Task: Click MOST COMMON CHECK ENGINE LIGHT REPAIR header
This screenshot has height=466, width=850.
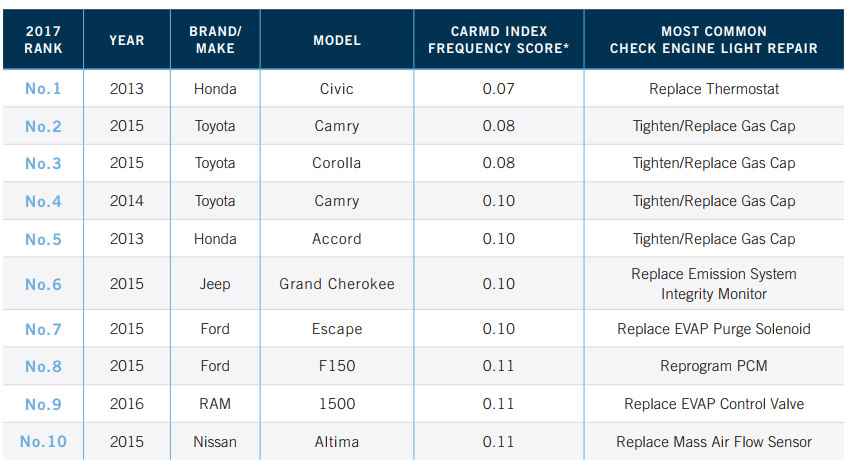Action: [x=714, y=40]
